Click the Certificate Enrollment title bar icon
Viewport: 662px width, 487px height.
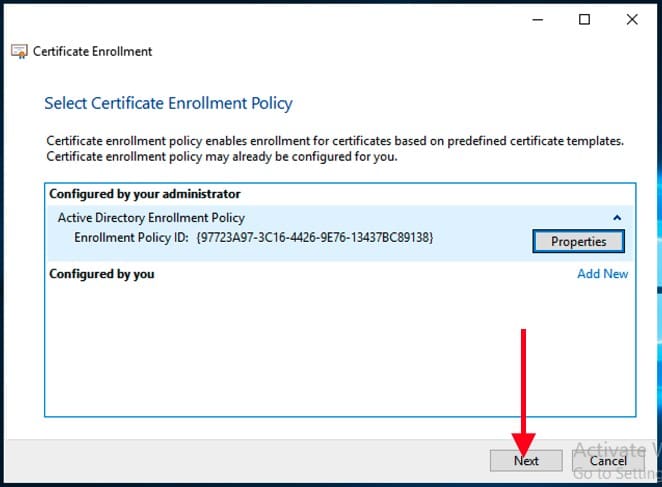(19, 51)
